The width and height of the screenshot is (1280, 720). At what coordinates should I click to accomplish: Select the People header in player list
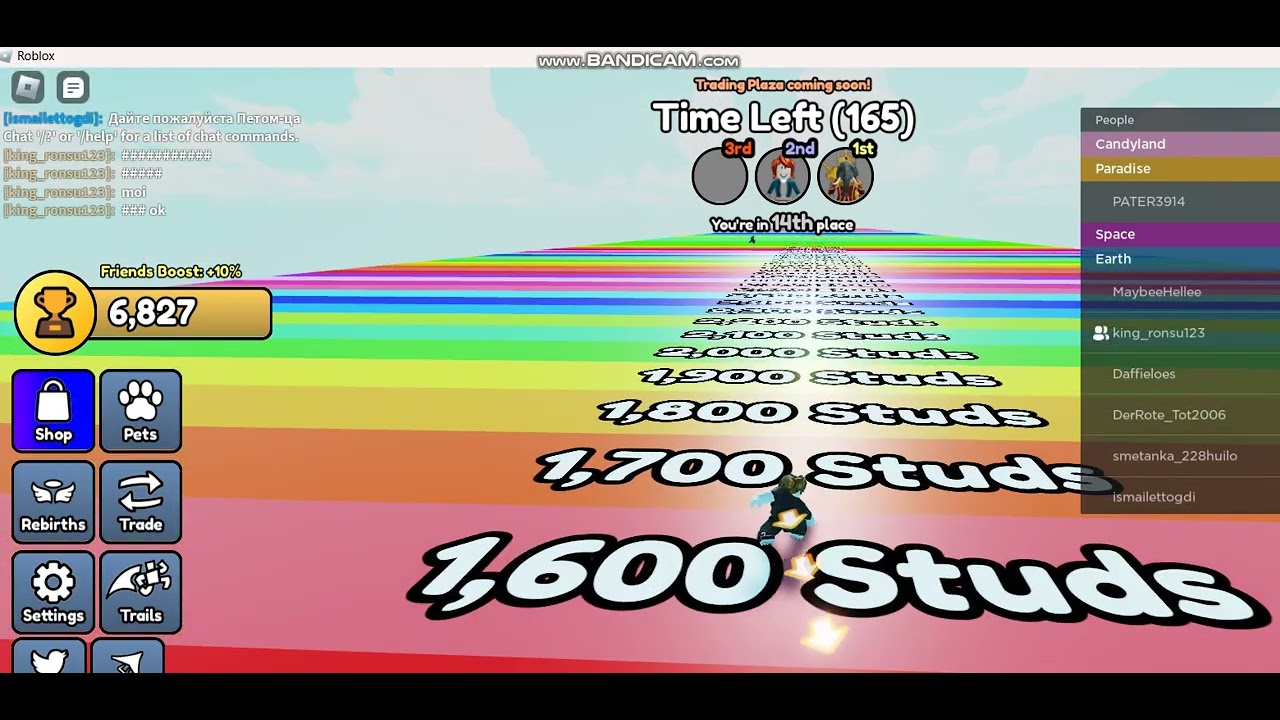(x=1180, y=120)
